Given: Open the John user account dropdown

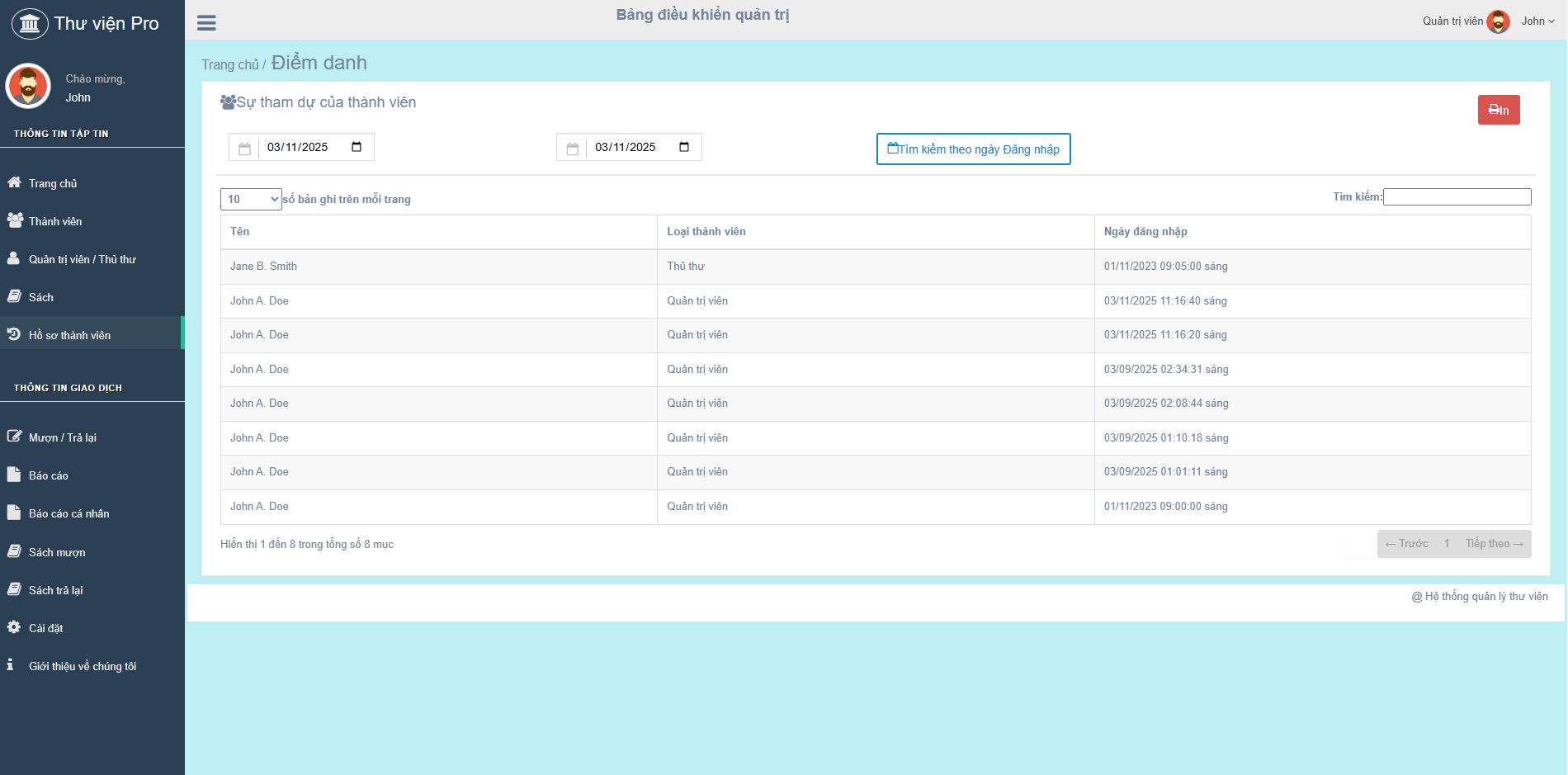Looking at the screenshot, I should tap(1537, 21).
